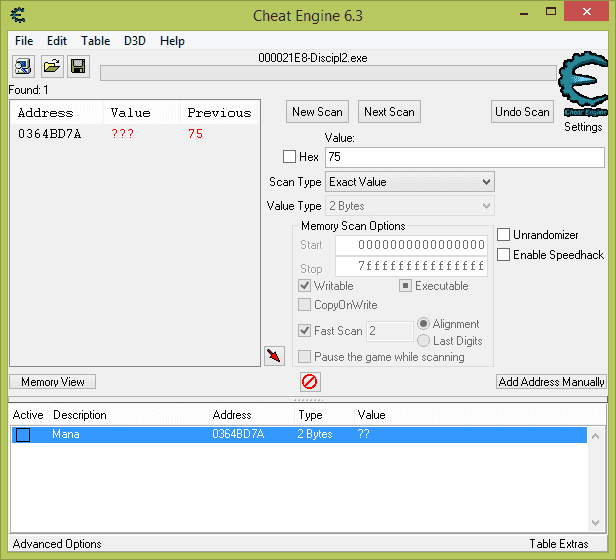The width and height of the screenshot is (616, 560).
Task: Select found address 0364BD7A in results
Action: [50, 134]
